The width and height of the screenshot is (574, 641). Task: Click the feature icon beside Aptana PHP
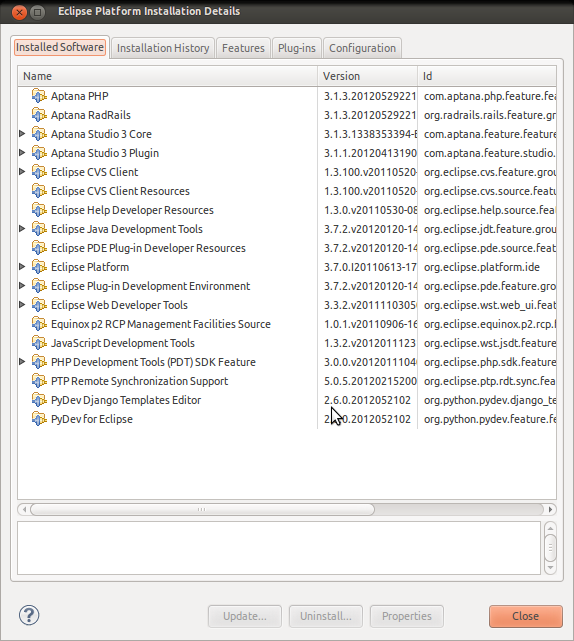39,96
